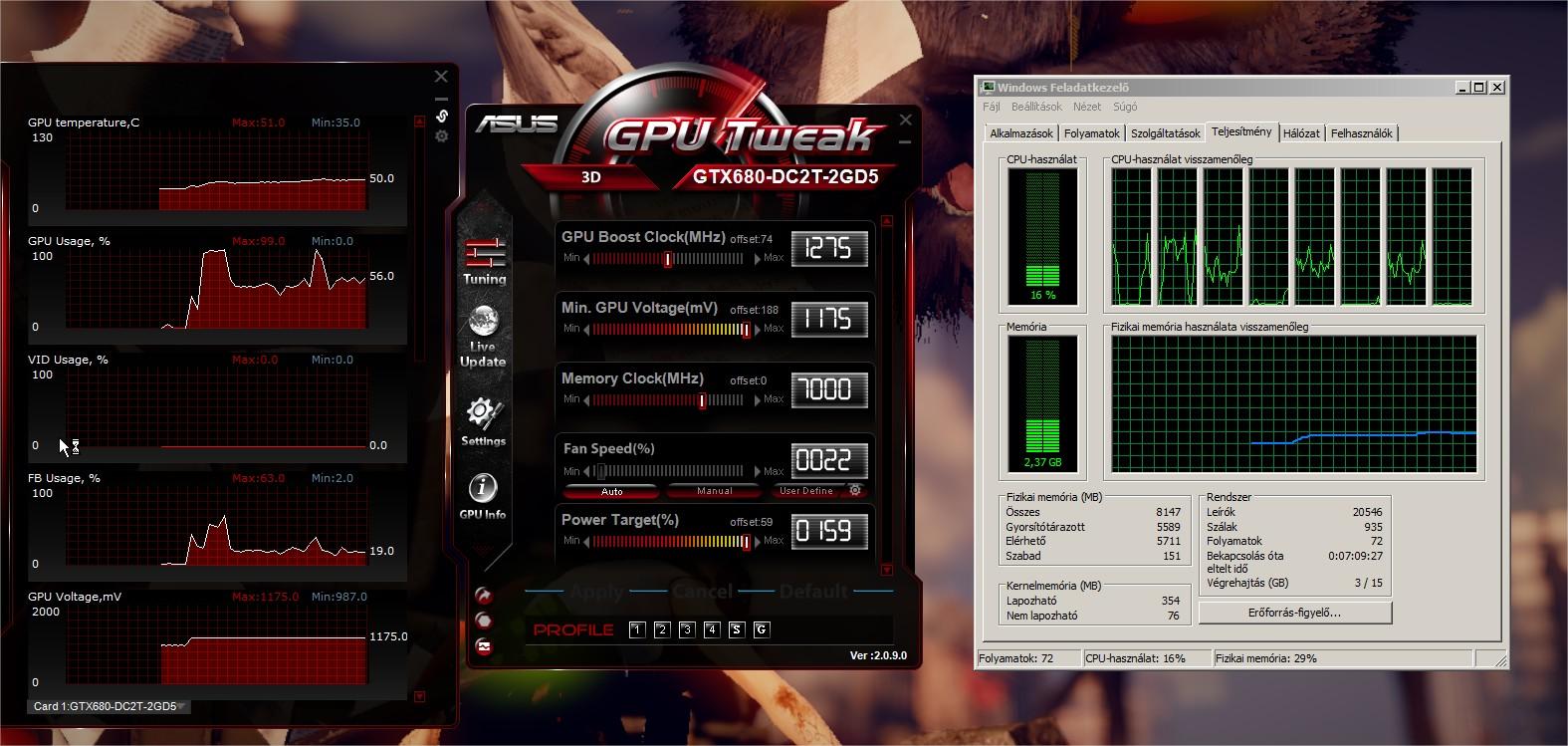Select profile slot 3
Screen dimensions: 1568x746
[x=687, y=629]
